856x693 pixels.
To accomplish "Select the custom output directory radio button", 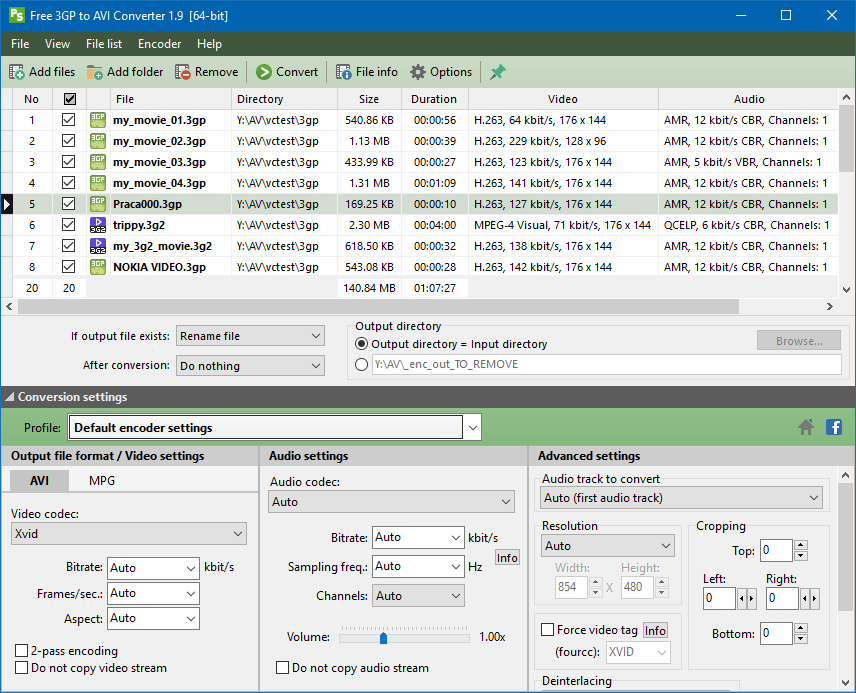I will click(x=362, y=365).
